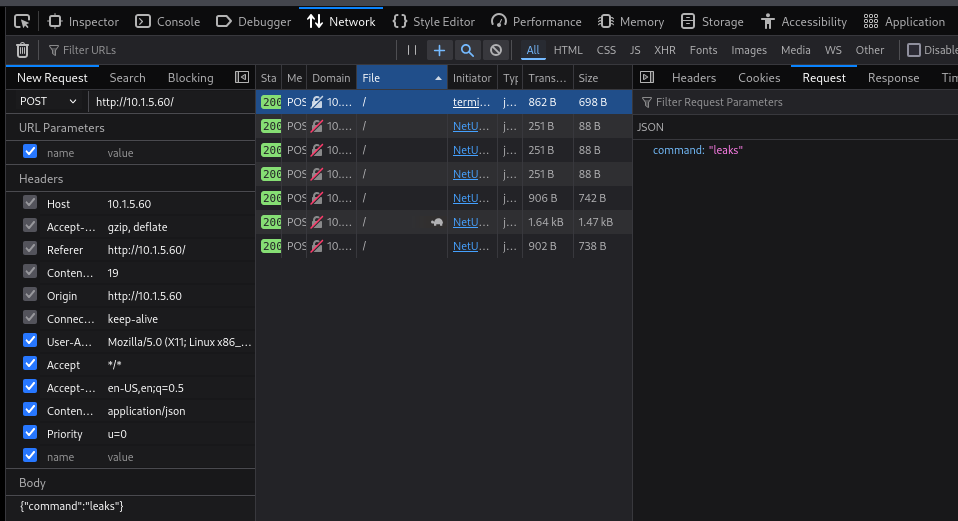Screen dimensions: 958x521
Task: Click the element picker icon
Action: point(22,21)
